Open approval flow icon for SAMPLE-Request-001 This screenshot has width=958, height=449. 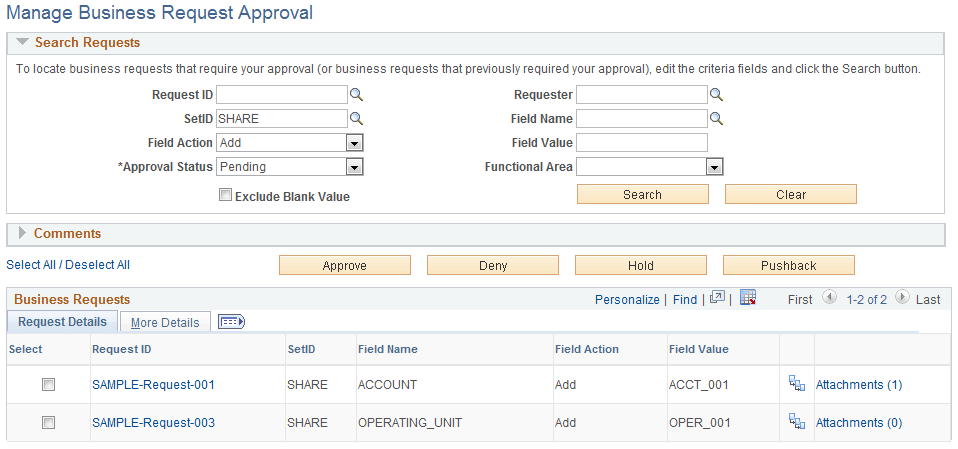pyautogui.click(x=797, y=384)
